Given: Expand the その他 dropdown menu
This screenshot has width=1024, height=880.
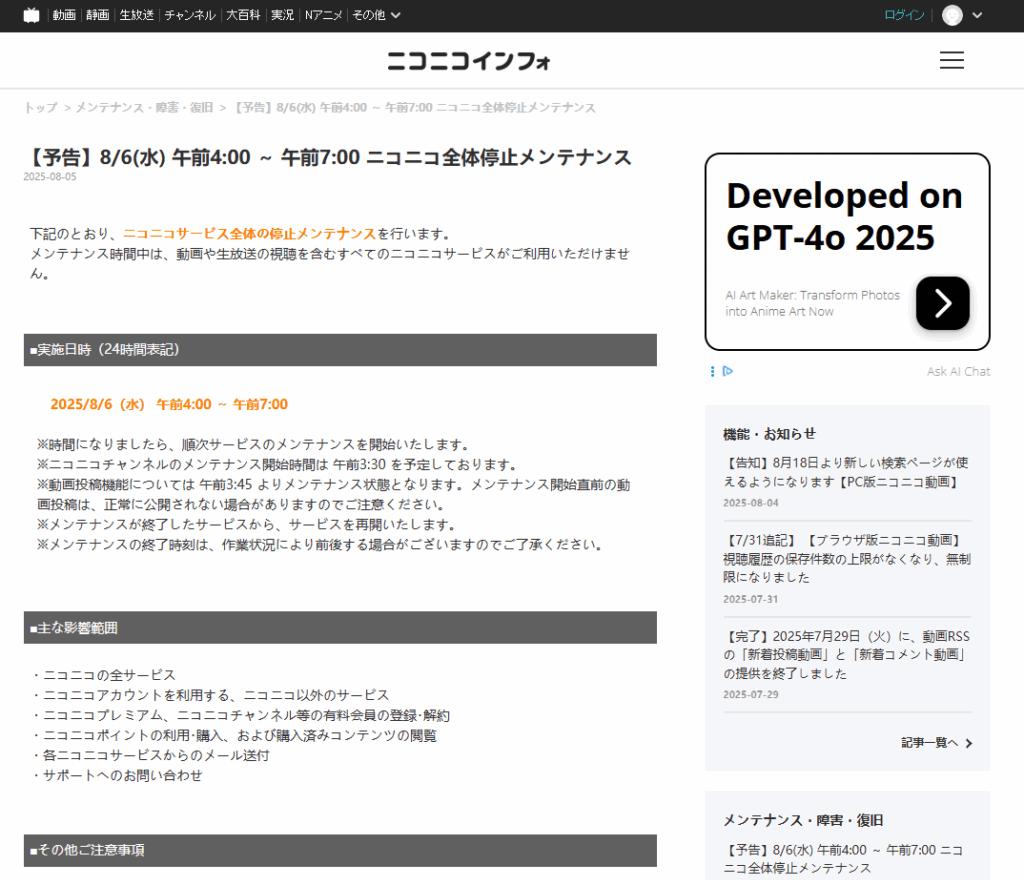Looking at the screenshot, I should [x=376, y=15].
